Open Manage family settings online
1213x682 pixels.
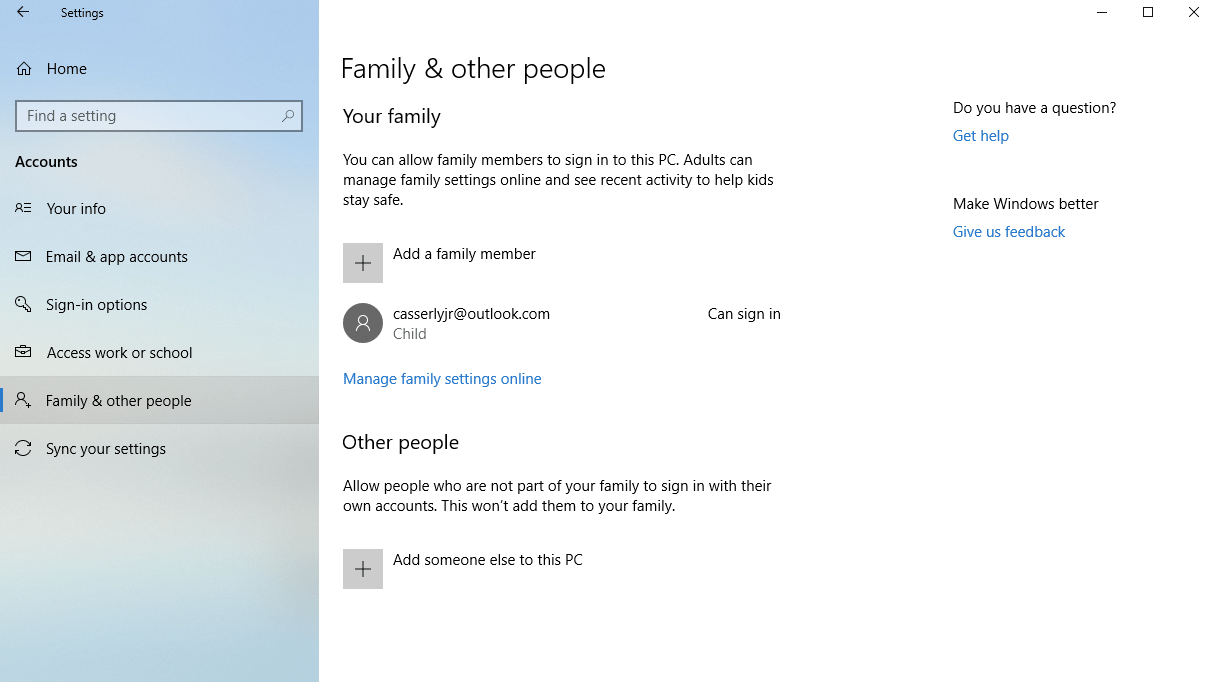(x=442, y=378)
